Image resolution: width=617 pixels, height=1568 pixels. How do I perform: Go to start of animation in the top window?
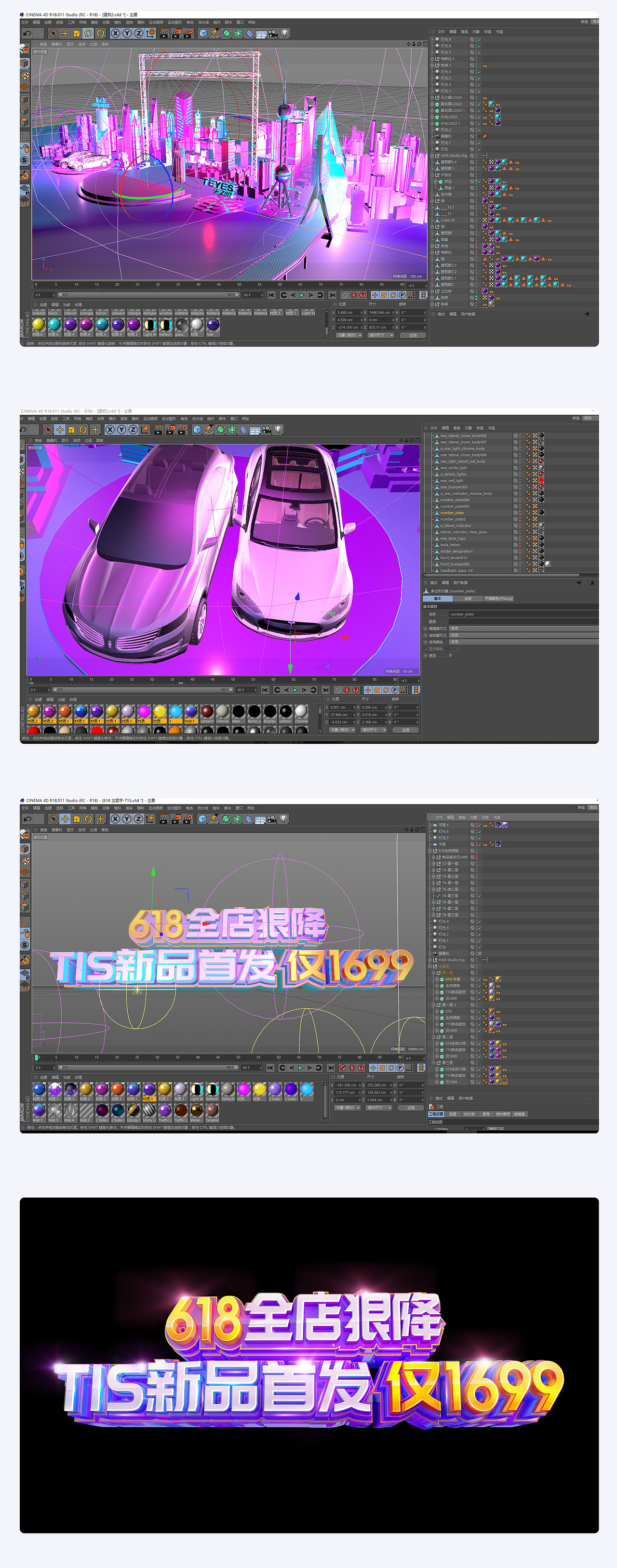click(x=272, y=295)
